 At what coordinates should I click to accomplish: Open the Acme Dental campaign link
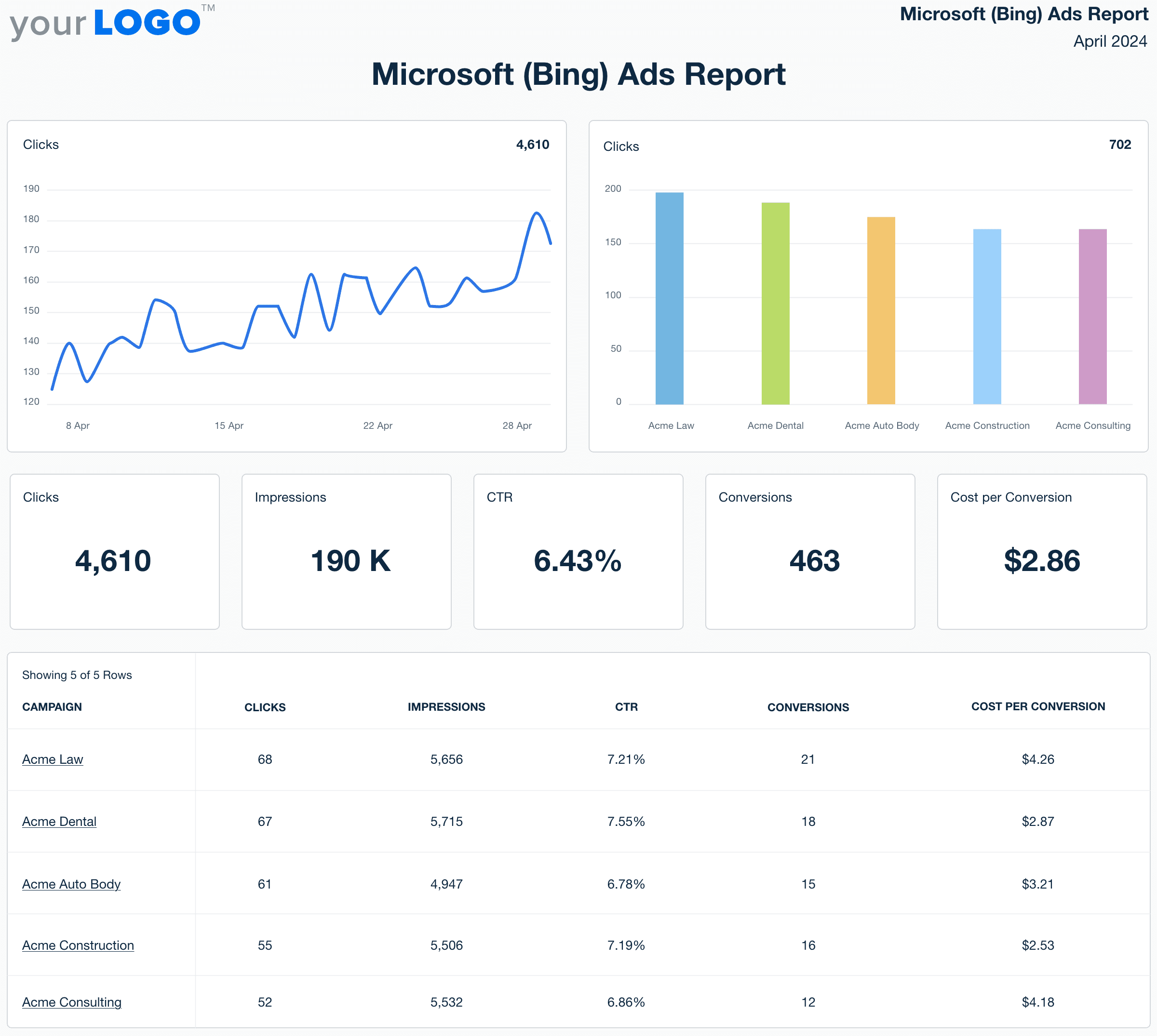(x=59, y=822)
